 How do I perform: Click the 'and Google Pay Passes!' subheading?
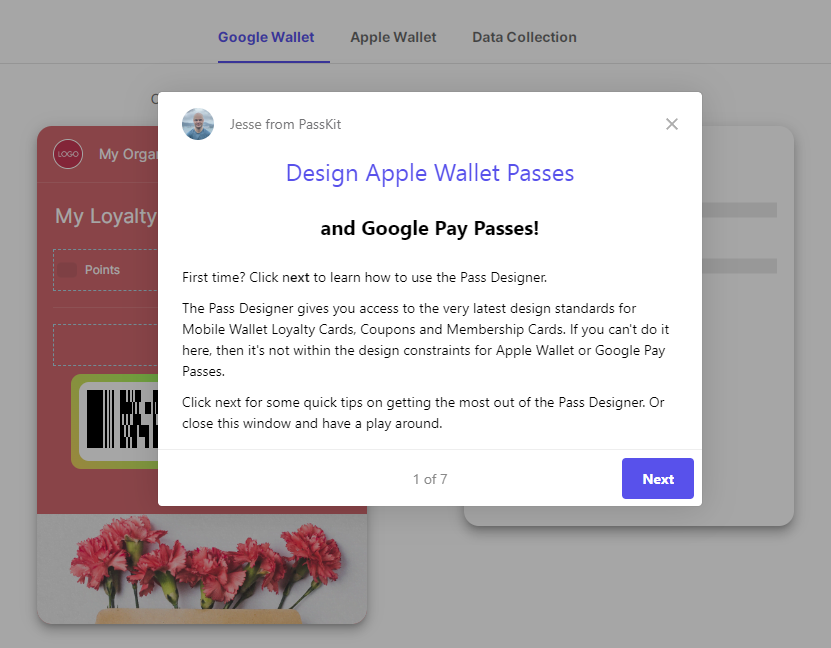[430, 228]
